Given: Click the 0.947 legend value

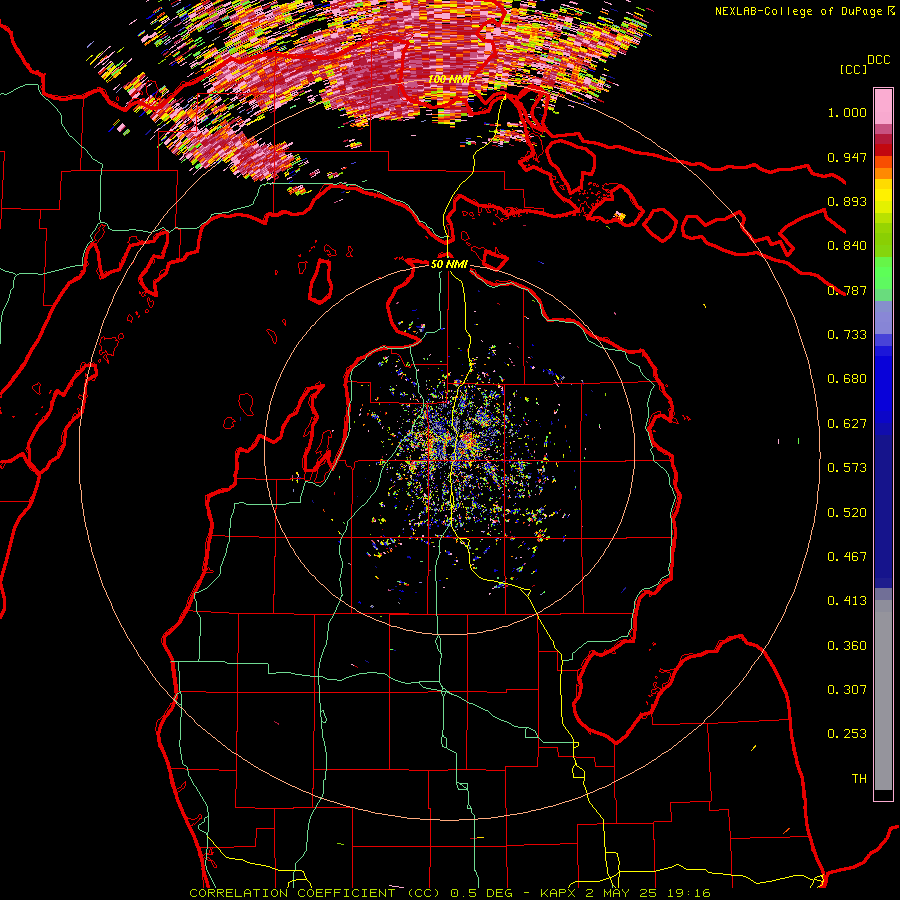Looking at the screenshot, I should click(x=847, y=157).
